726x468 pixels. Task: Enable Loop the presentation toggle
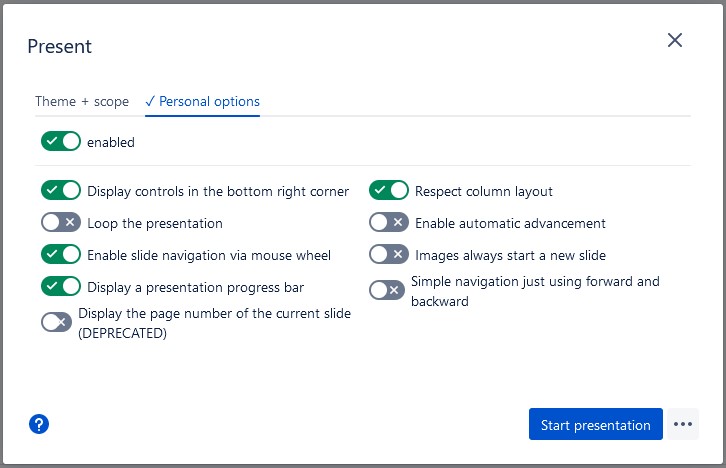(61, 223)
